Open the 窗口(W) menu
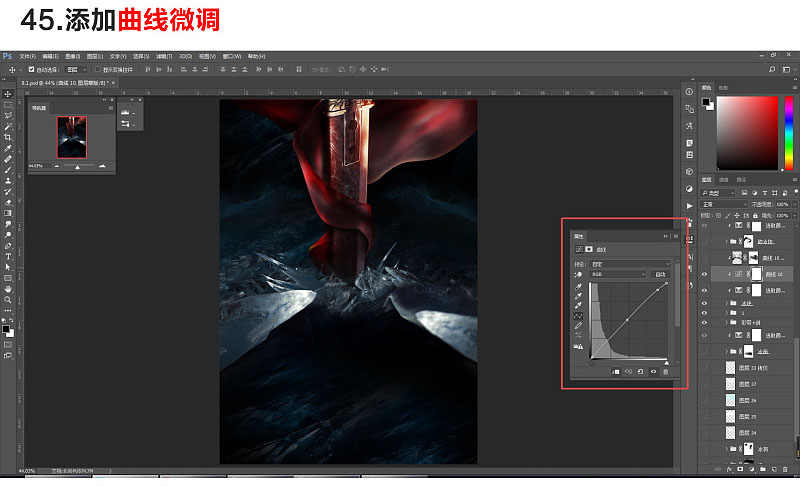Viewport: 800px width, 487px height. (x=232, y=56)
